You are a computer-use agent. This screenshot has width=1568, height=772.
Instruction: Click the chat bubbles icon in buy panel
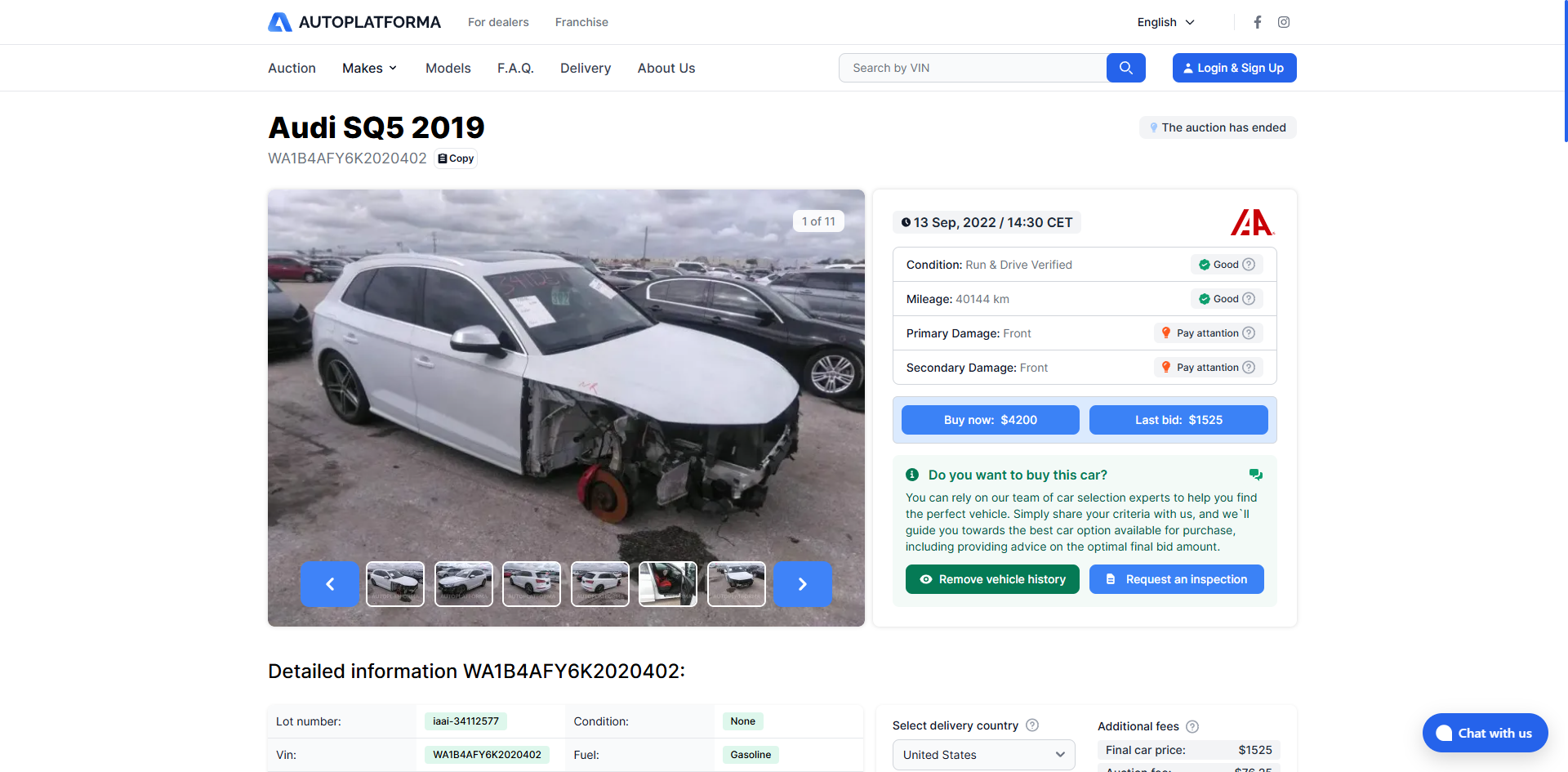[1256, 475]
